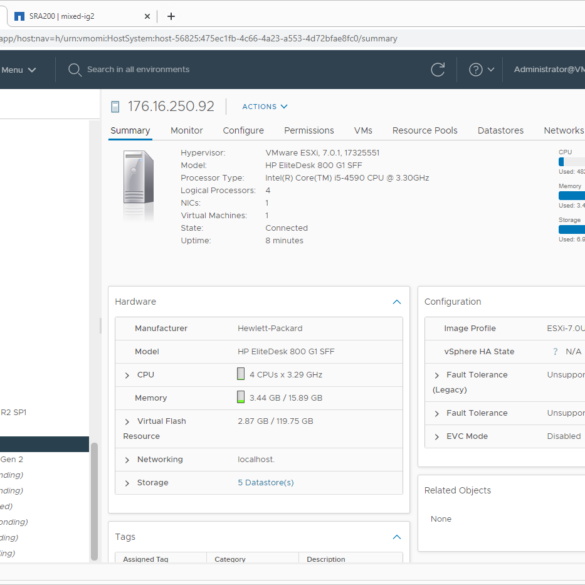Switch to the VMs tab
This screenshot has height=585, width=585.
pos(363,131)
